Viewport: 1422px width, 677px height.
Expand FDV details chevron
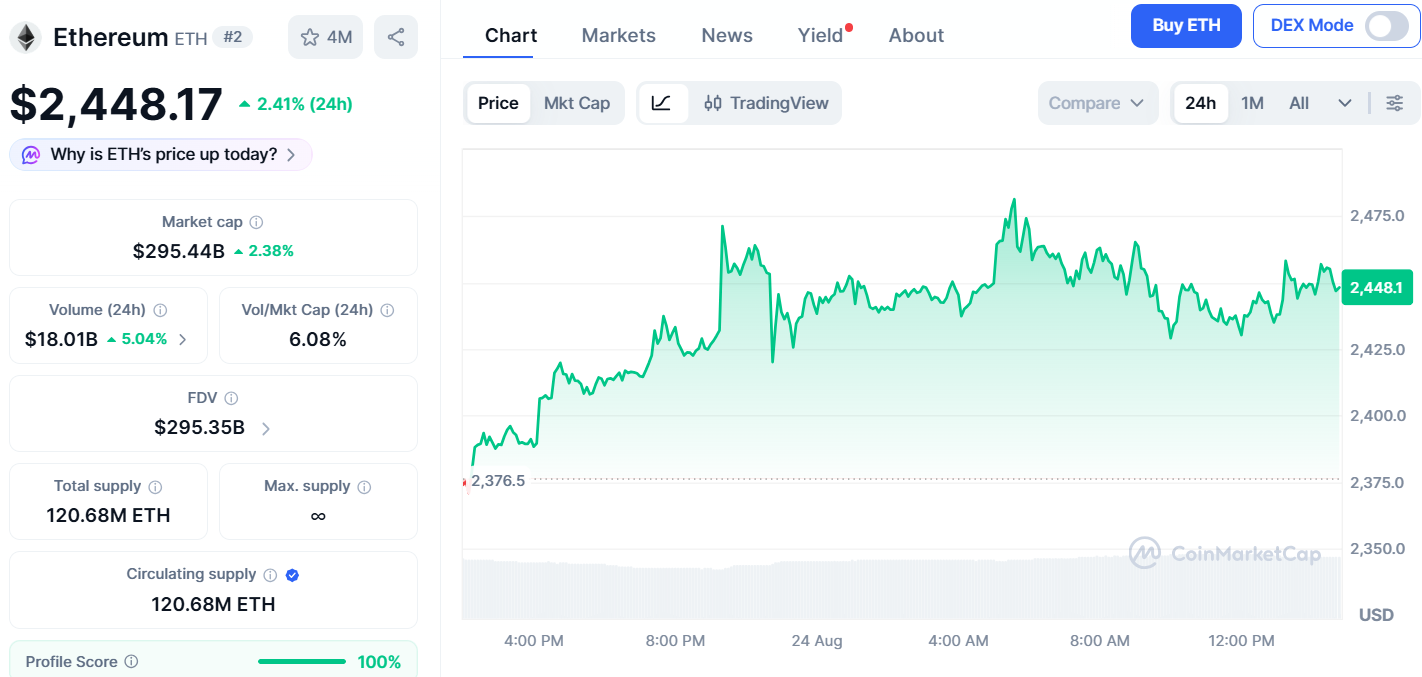pos(266,428)
